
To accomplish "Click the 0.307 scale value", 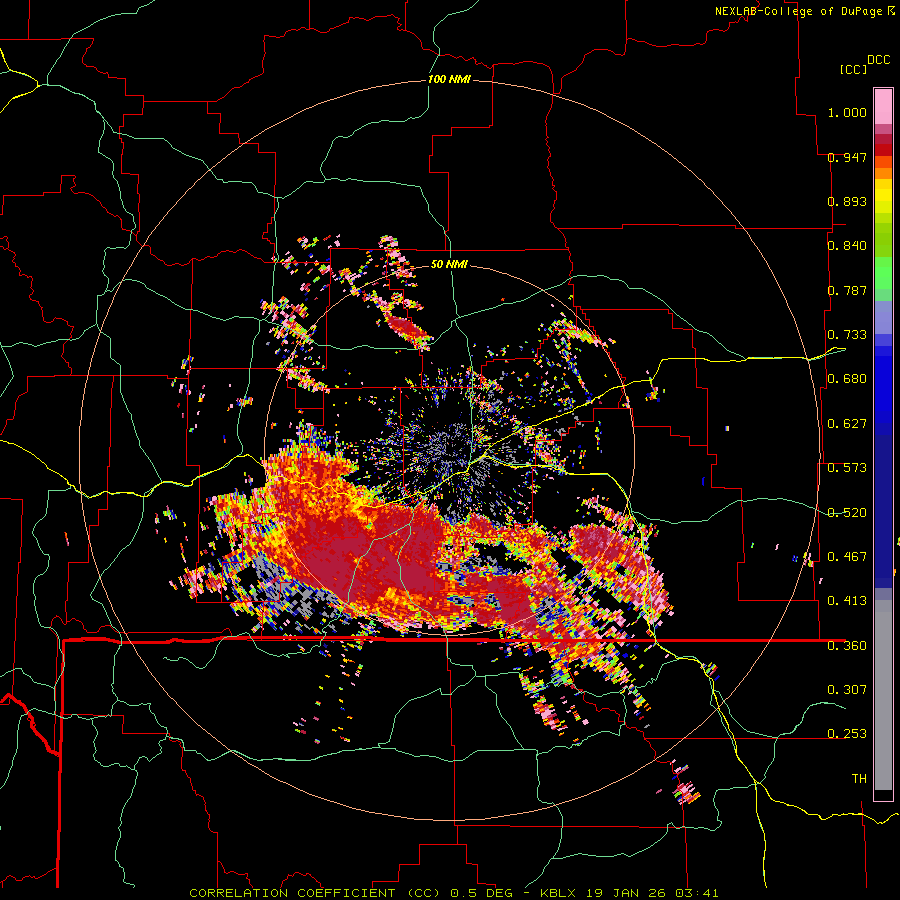I will click(847, 689).
